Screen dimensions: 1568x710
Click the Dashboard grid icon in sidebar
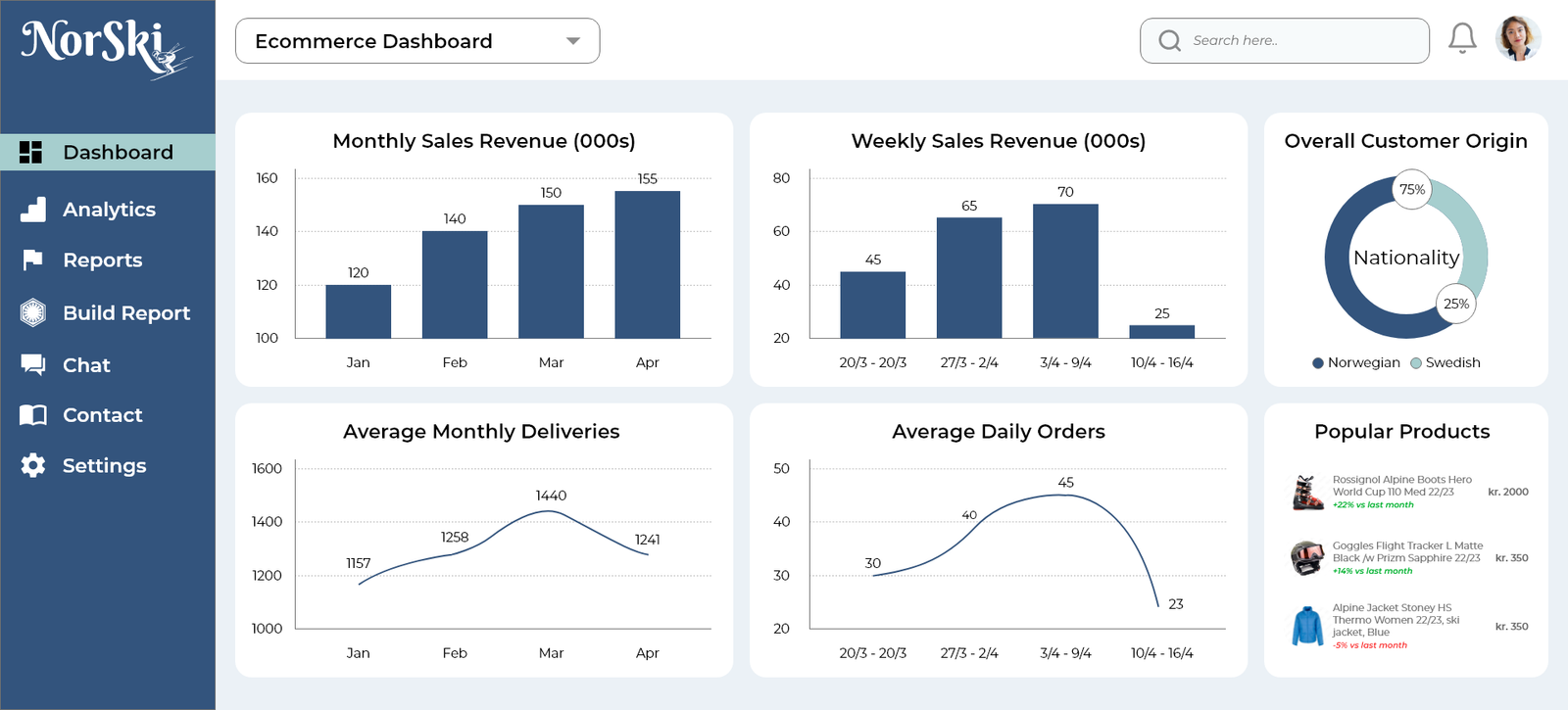tap(31, 152)
